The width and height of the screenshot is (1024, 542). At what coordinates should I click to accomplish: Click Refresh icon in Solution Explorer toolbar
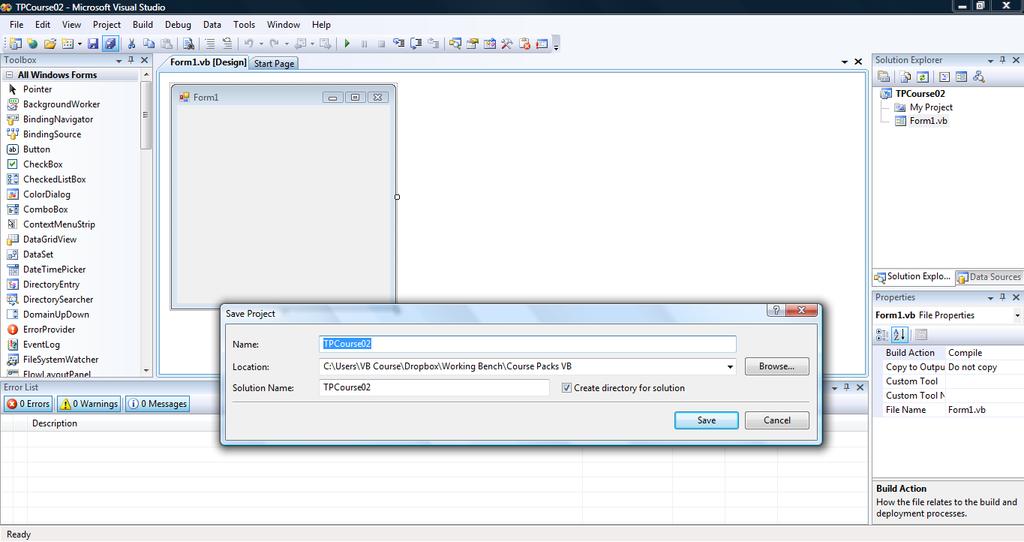coord(923,77)
